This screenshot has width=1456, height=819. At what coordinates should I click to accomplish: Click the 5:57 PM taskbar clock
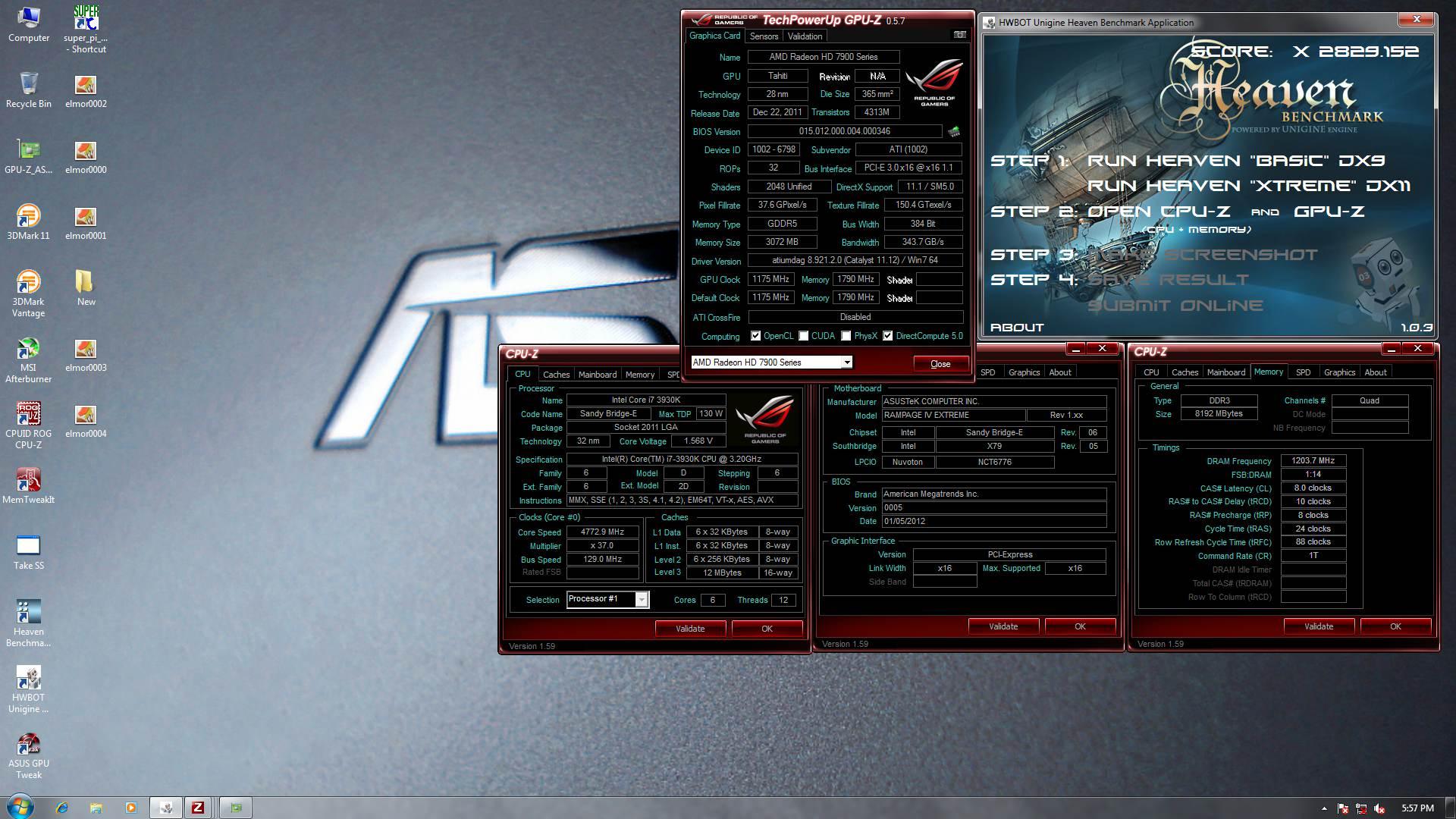click(1417, 808)
